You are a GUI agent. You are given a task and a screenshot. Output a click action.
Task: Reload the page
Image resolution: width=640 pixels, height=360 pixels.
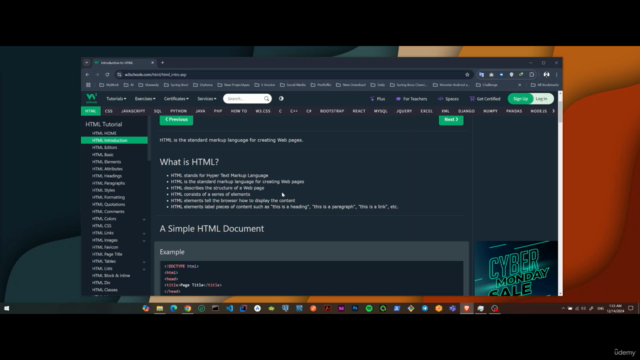[x=107, y=75]
